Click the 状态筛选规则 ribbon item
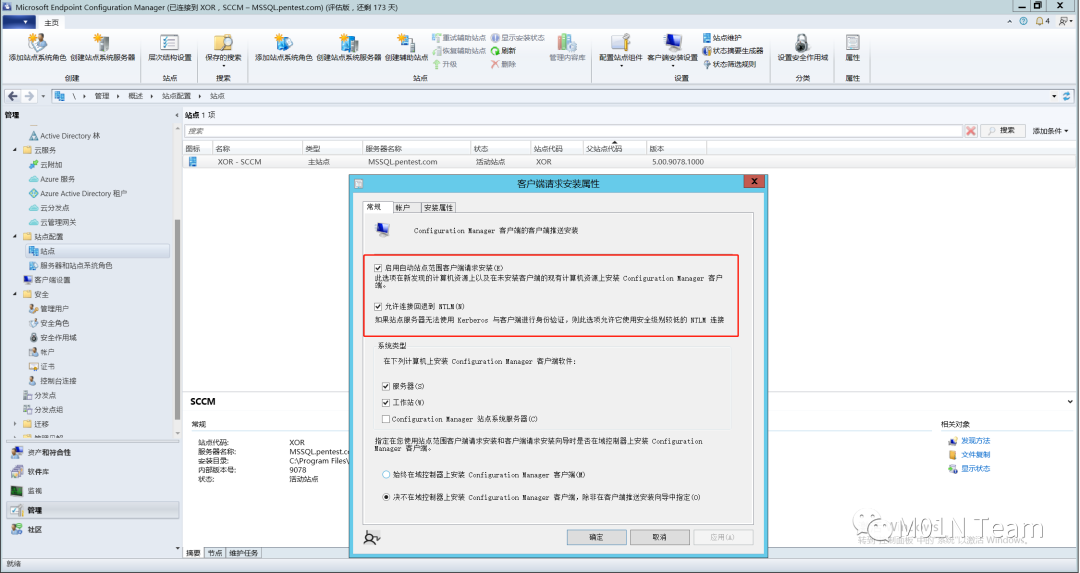Screen dimensions: 1080x573 [729, 64]
